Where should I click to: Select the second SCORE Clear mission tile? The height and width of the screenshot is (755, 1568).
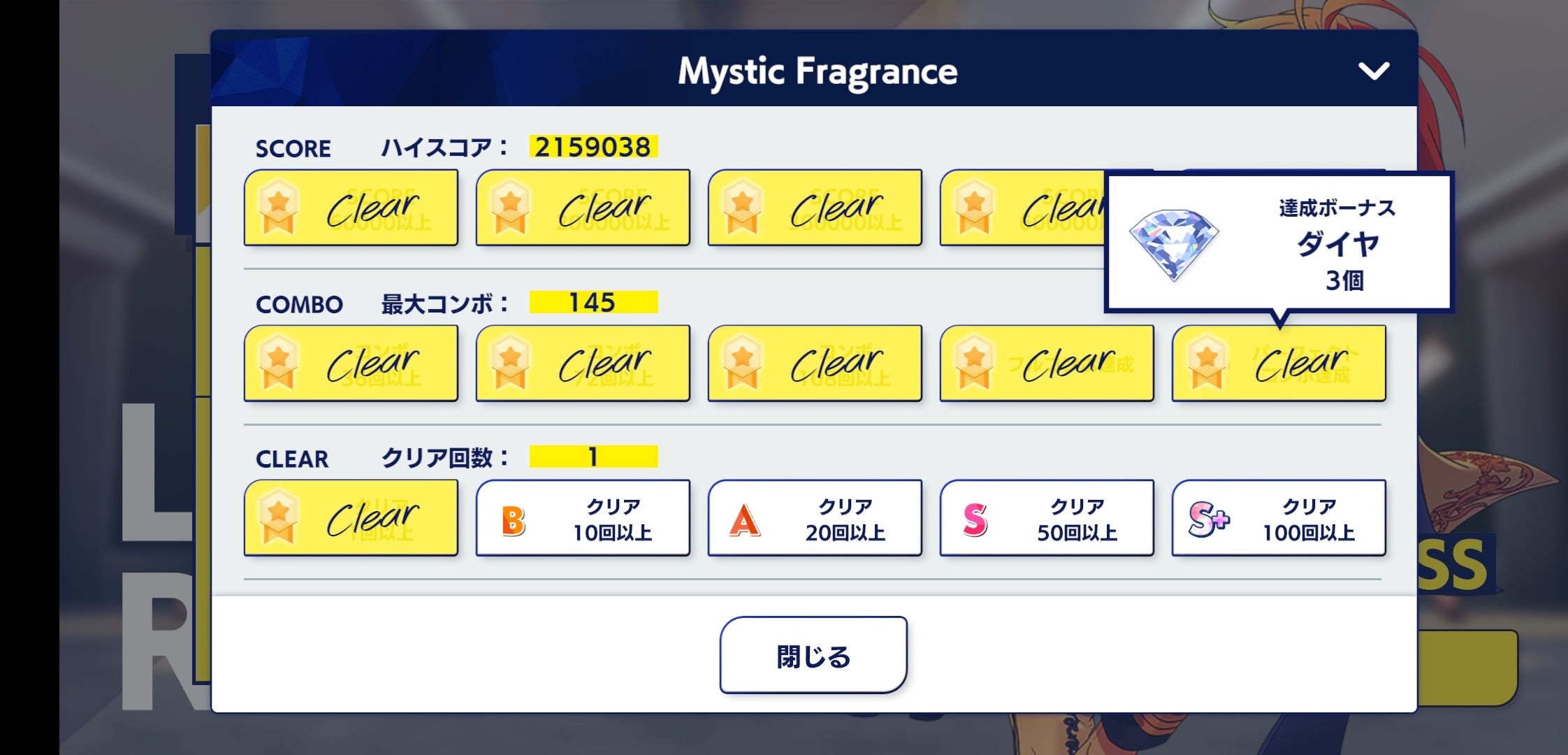click(583, 208)
